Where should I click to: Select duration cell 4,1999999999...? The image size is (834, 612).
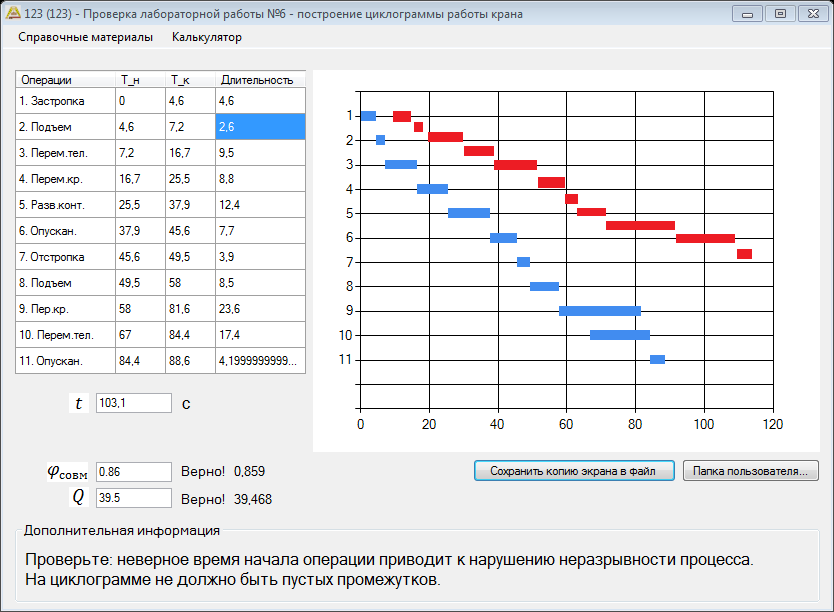[x=261, y=361]
